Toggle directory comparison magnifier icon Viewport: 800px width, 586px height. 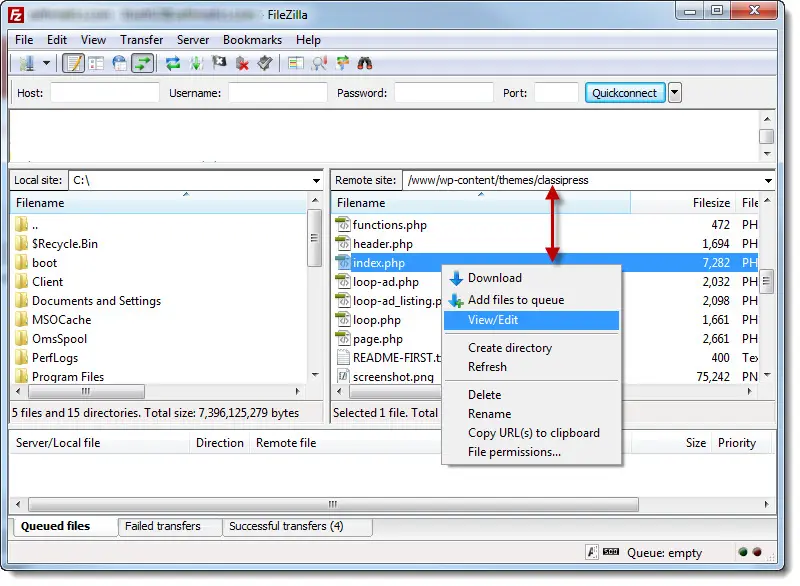pos(319,63)
